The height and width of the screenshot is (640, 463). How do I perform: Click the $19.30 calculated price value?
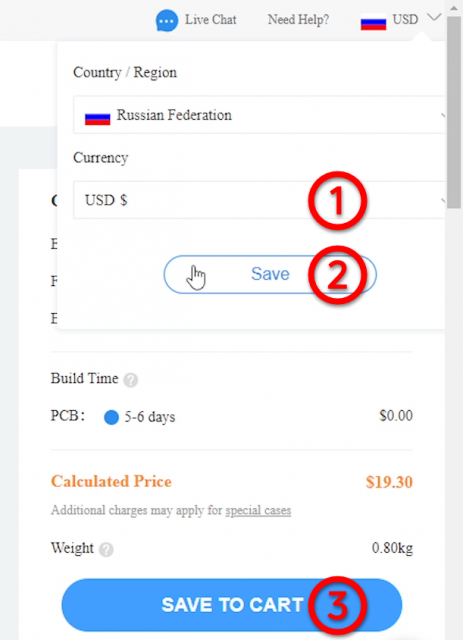coord(389,482)
